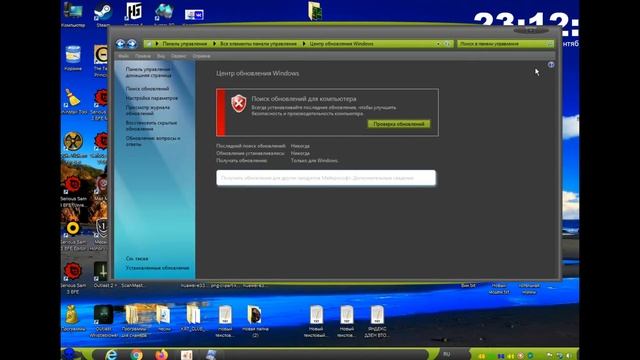Click the volume speaker tray icon
The width and height of the screenshot is (640, 360).
(x=569, y=356)
